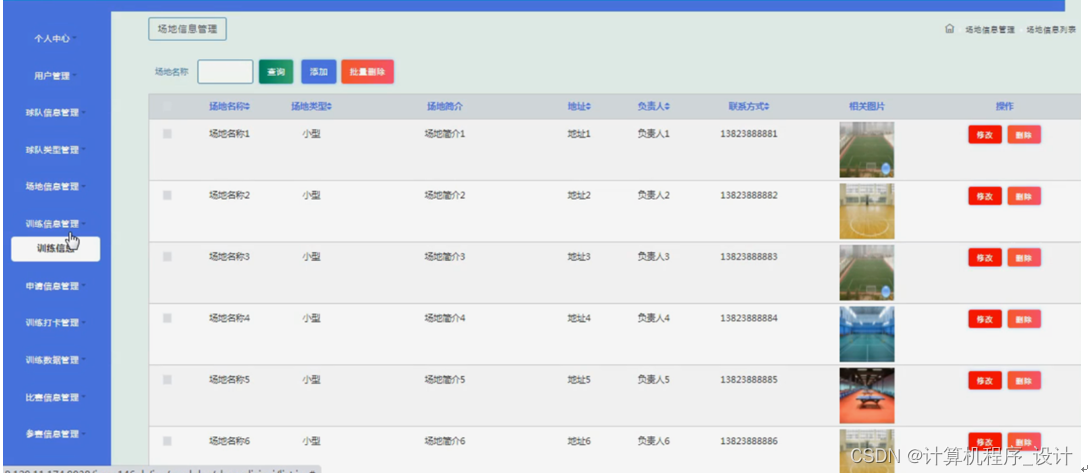
Task: Open the 训练信息 submenu item
Action: coord(56,249)
